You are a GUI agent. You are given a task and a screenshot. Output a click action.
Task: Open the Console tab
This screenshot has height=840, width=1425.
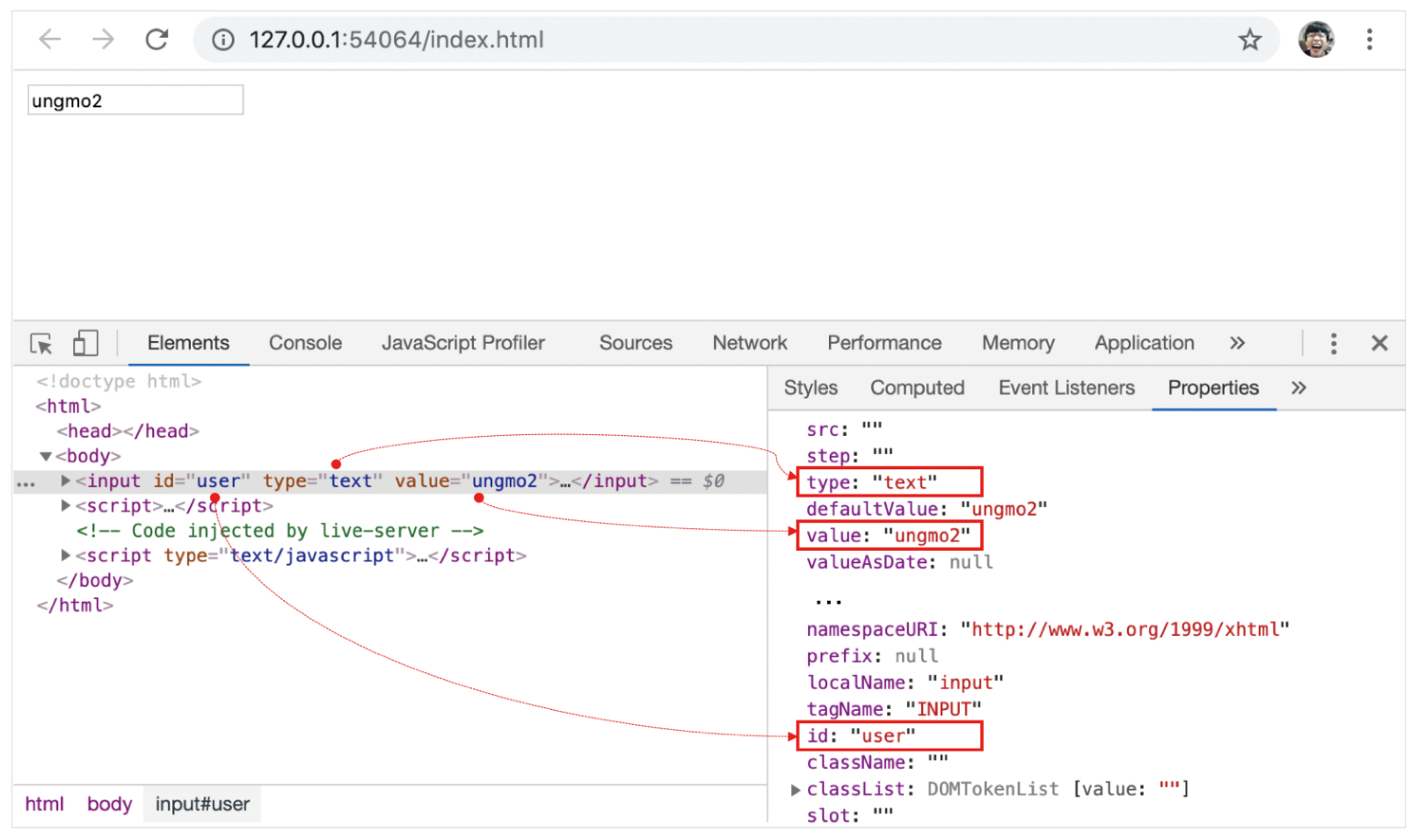(305, 344)
